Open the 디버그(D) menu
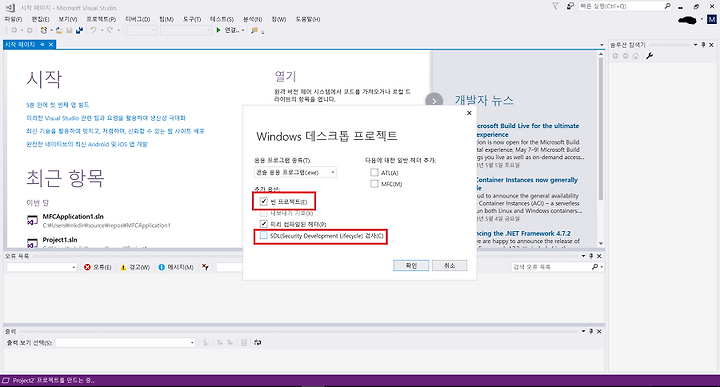Screen dimensions: 720x387 [x=138, y=19]
